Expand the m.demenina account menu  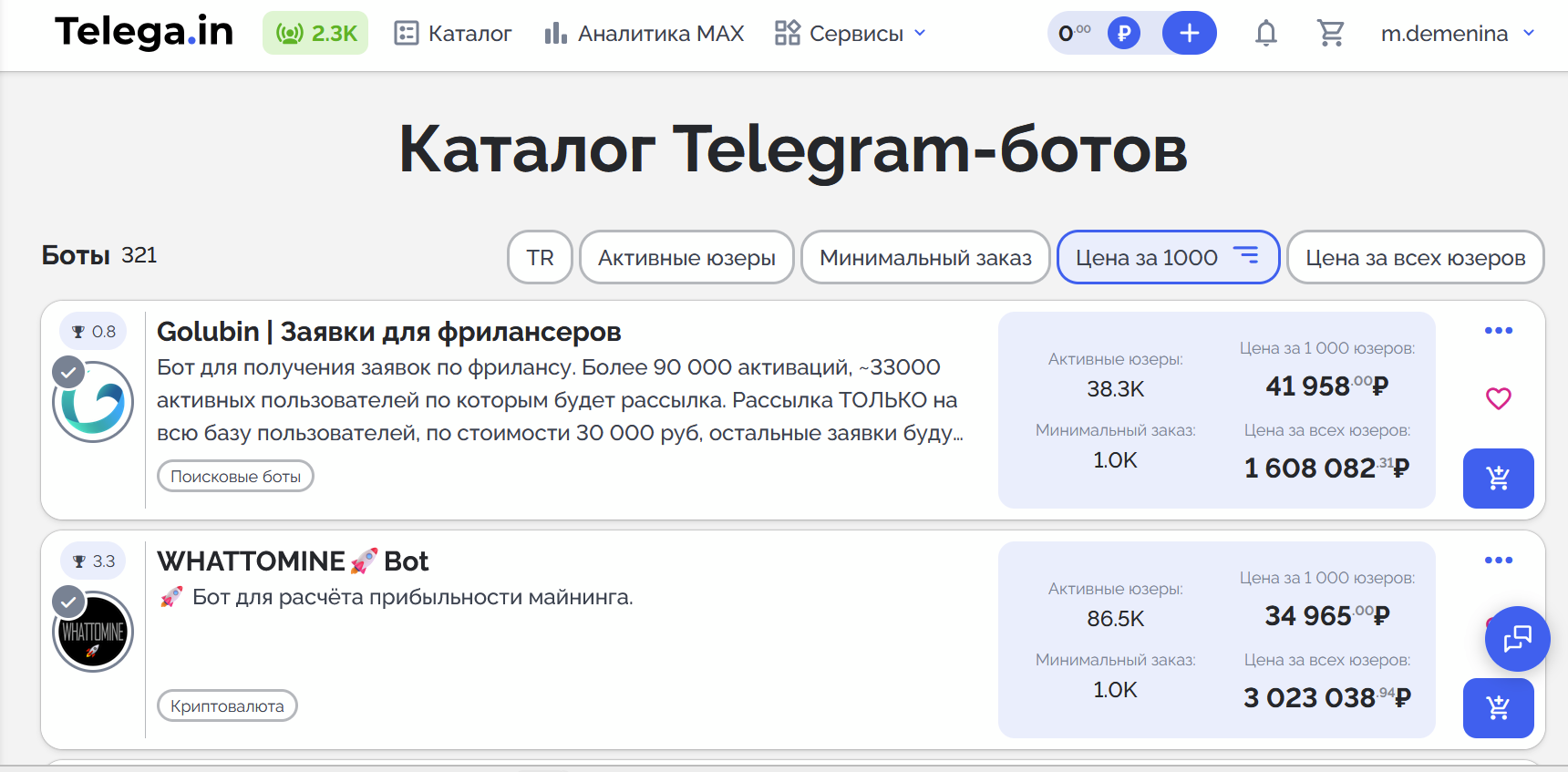pyautogui.click(x=1458, y=34)
